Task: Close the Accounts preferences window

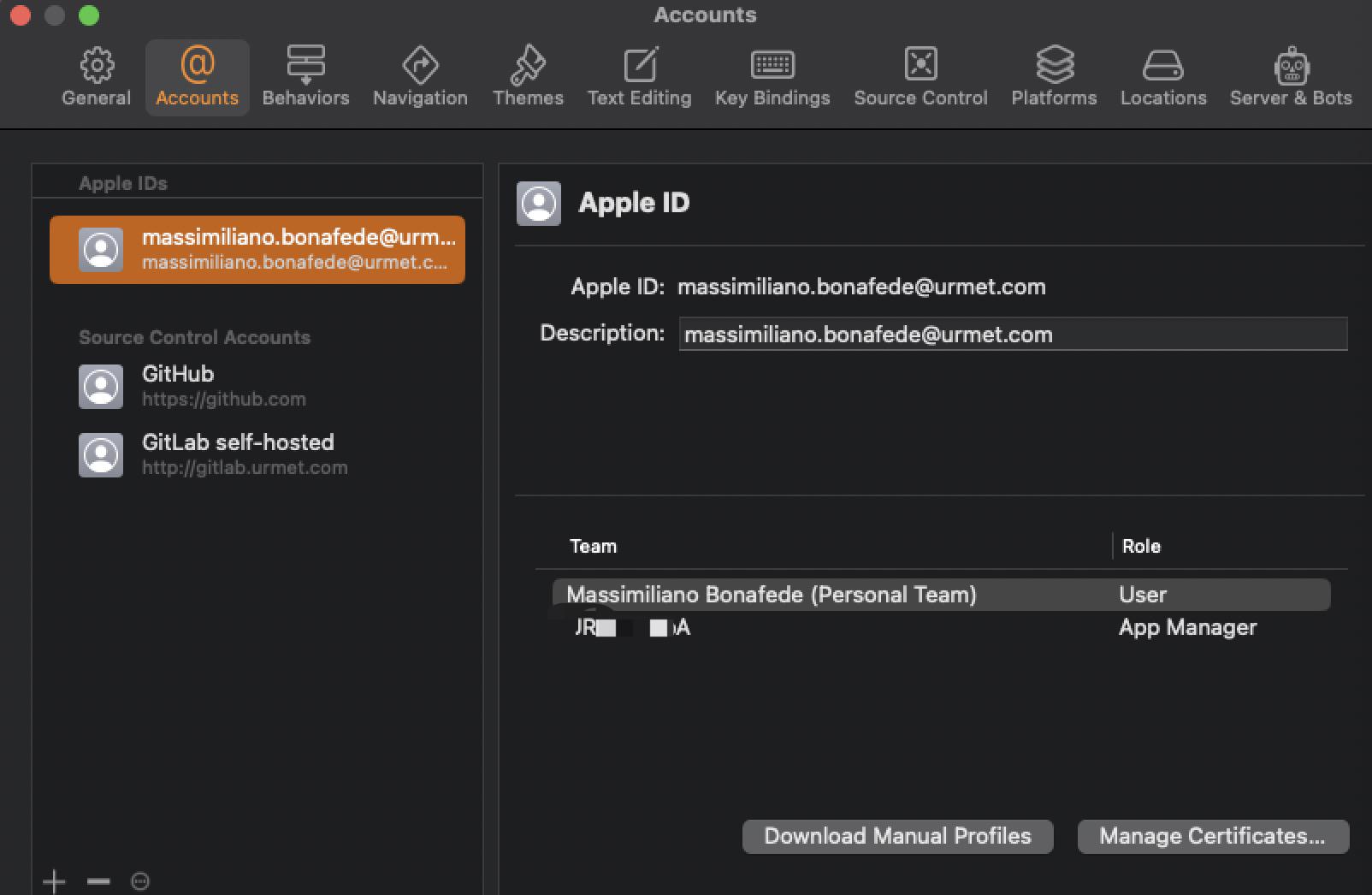Action: click(21, 15)
